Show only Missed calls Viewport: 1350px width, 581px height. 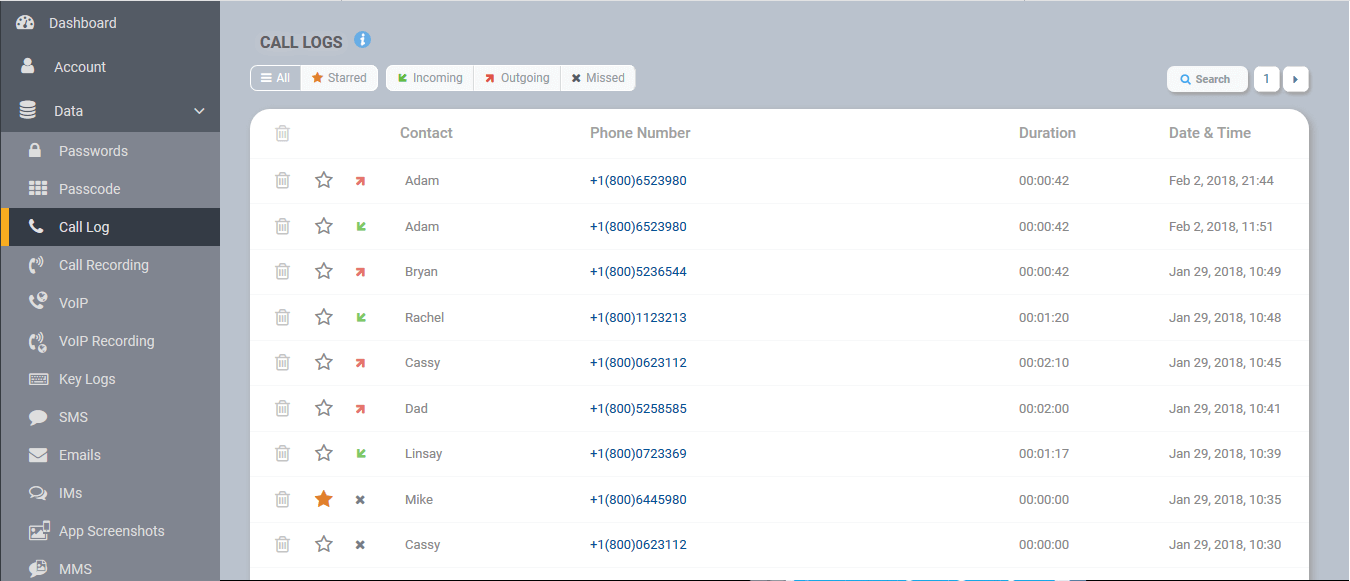coord(598,78)
